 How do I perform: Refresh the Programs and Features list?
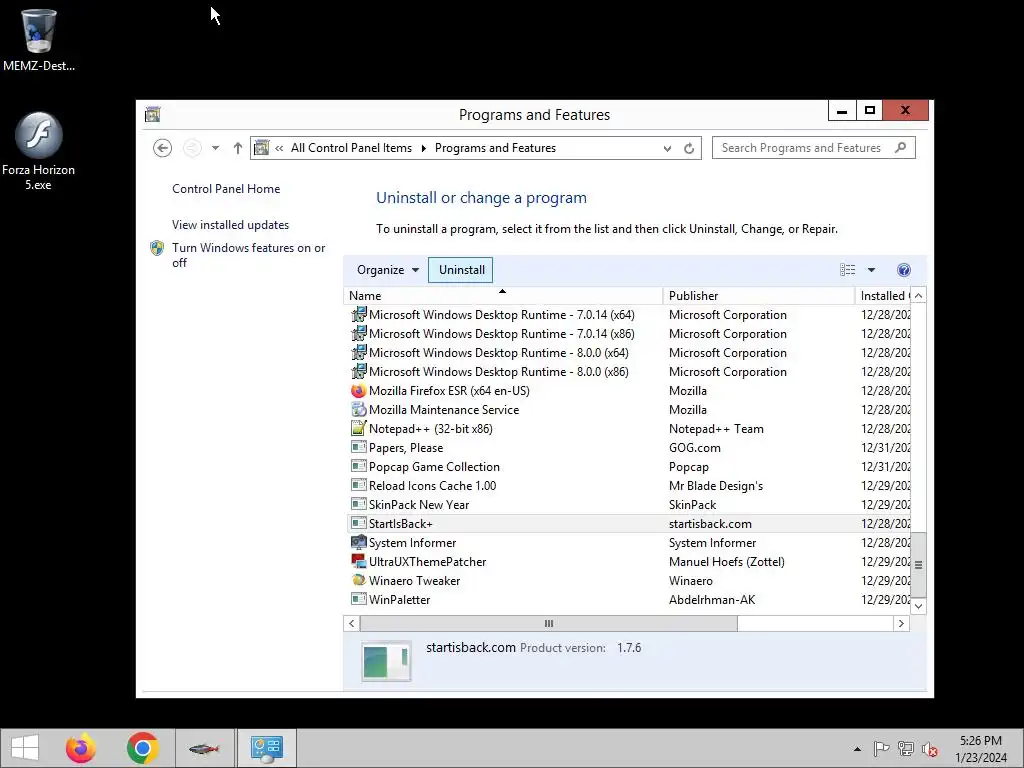click(689, 148)
